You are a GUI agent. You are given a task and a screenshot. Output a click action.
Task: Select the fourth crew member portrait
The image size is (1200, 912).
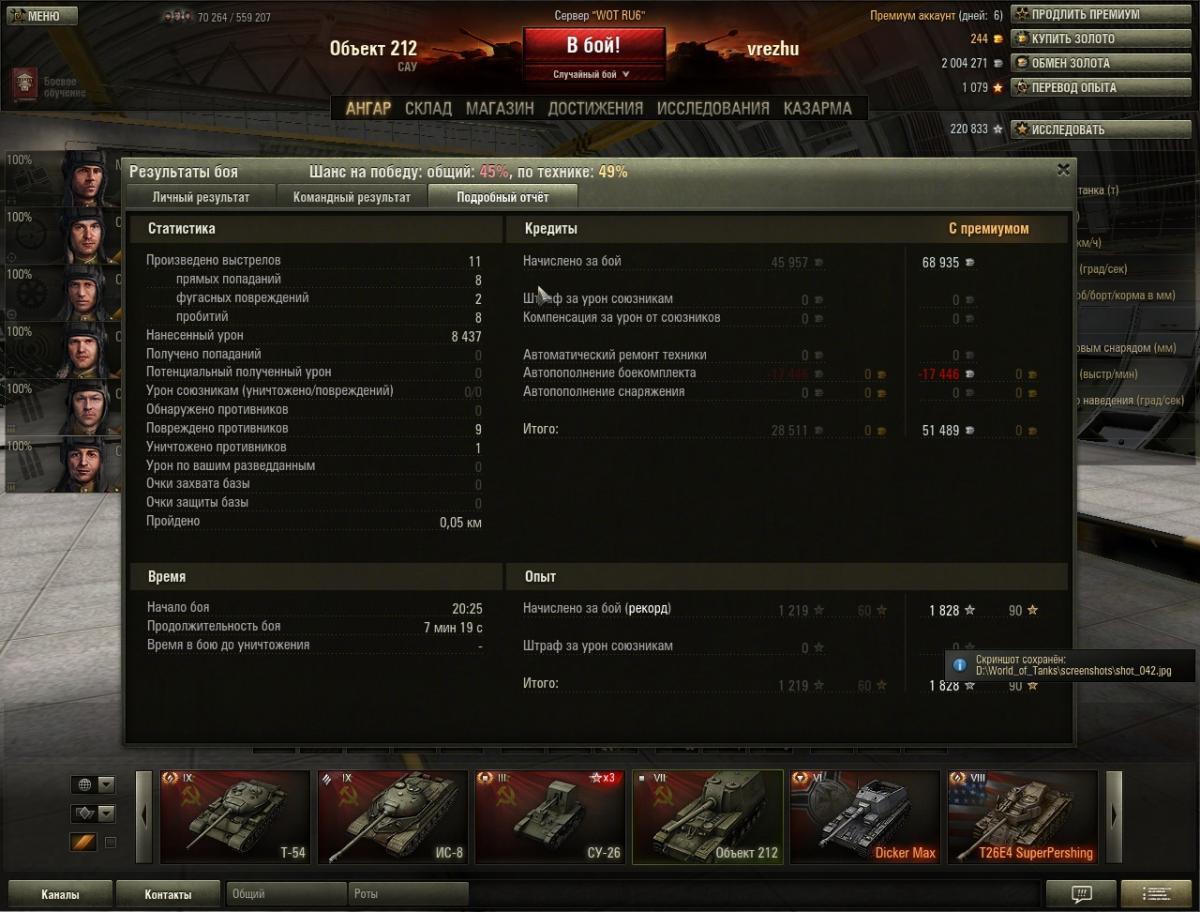pos(87,349)
